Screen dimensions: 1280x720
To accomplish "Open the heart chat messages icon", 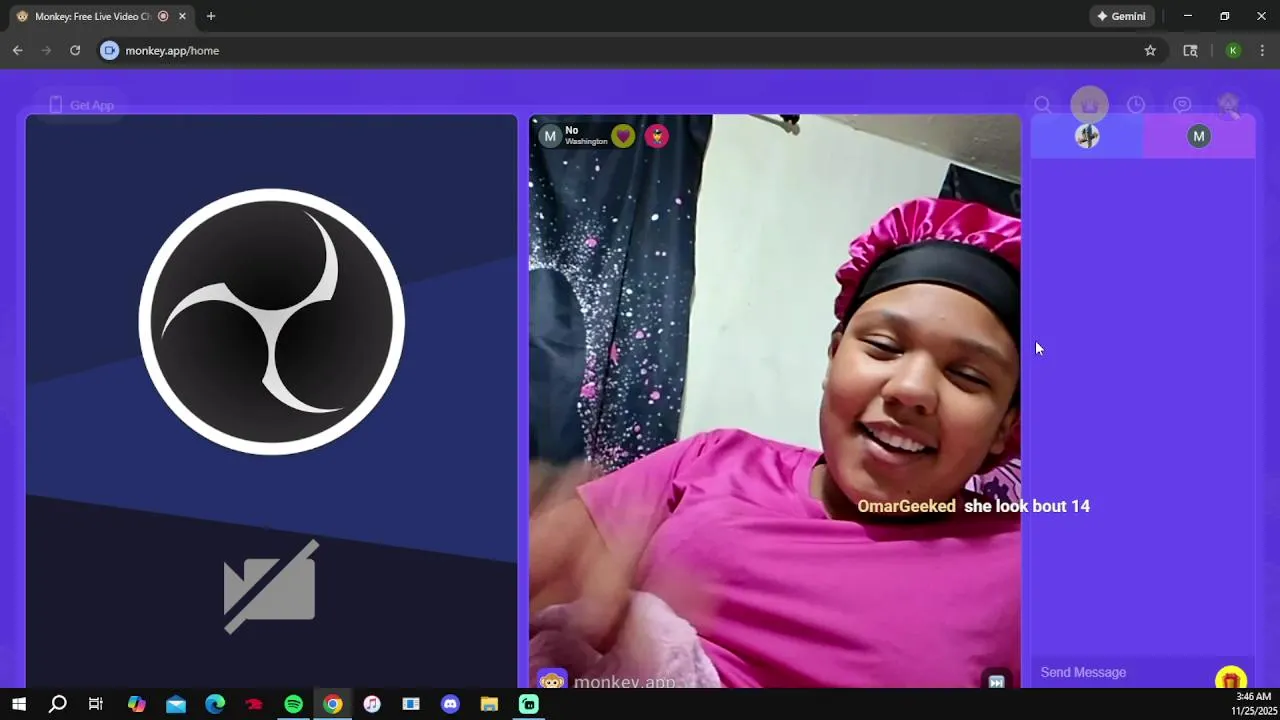I will 1182,105.
